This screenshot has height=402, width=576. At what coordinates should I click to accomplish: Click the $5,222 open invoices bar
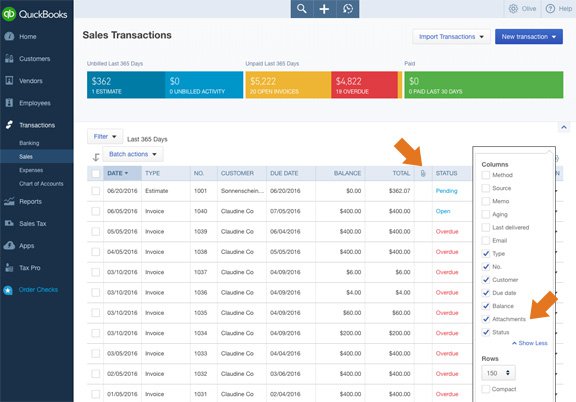click(x=288, y=85)
